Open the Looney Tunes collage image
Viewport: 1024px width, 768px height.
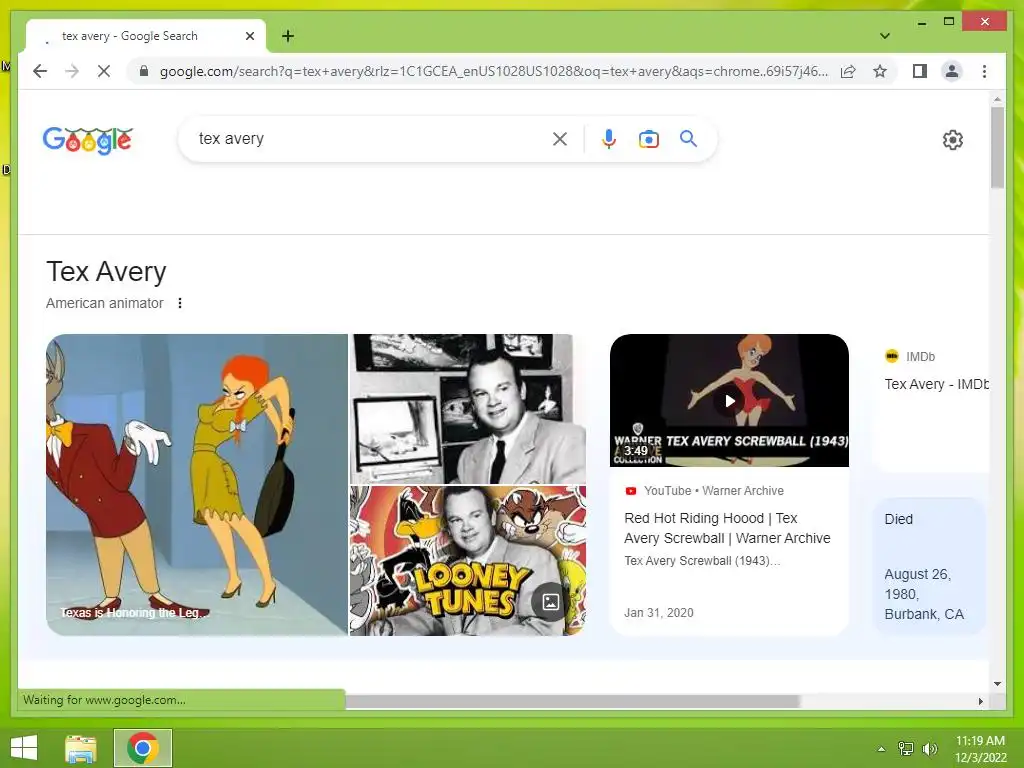point(468,561)
